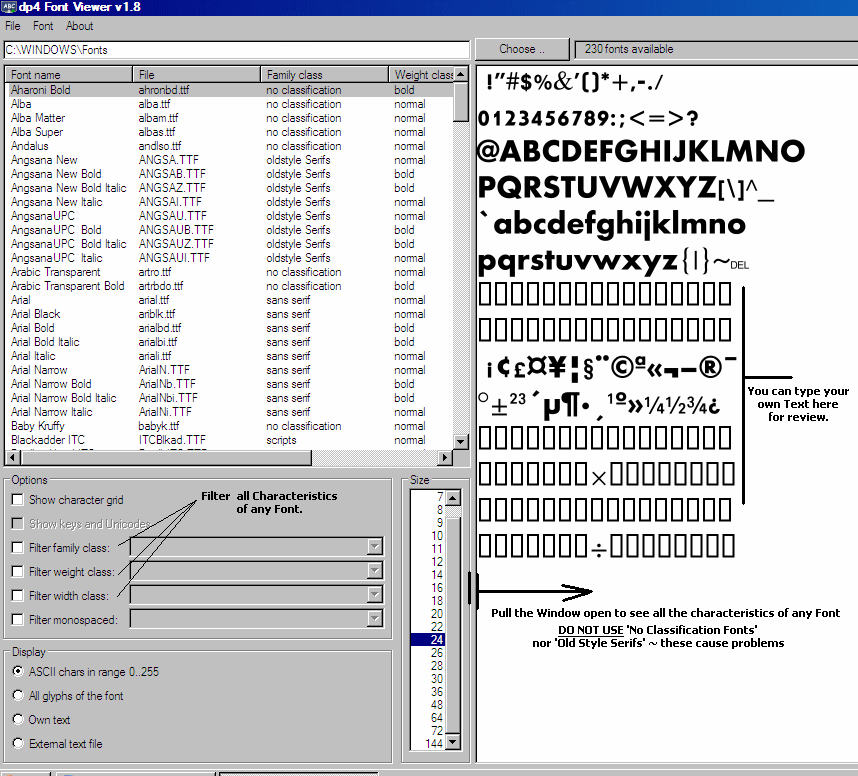Toggle Show character grid checkbox

point(18,500)
